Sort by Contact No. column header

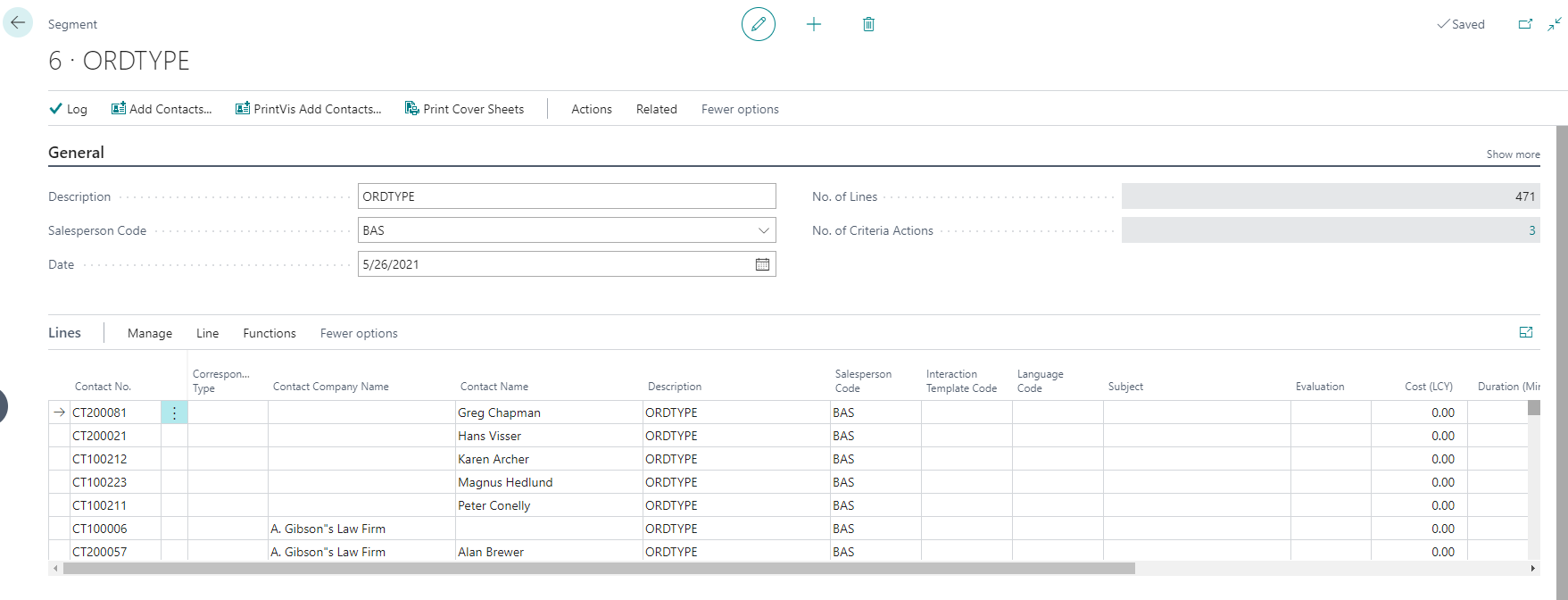pyautogui.click(x=103, y=387)
